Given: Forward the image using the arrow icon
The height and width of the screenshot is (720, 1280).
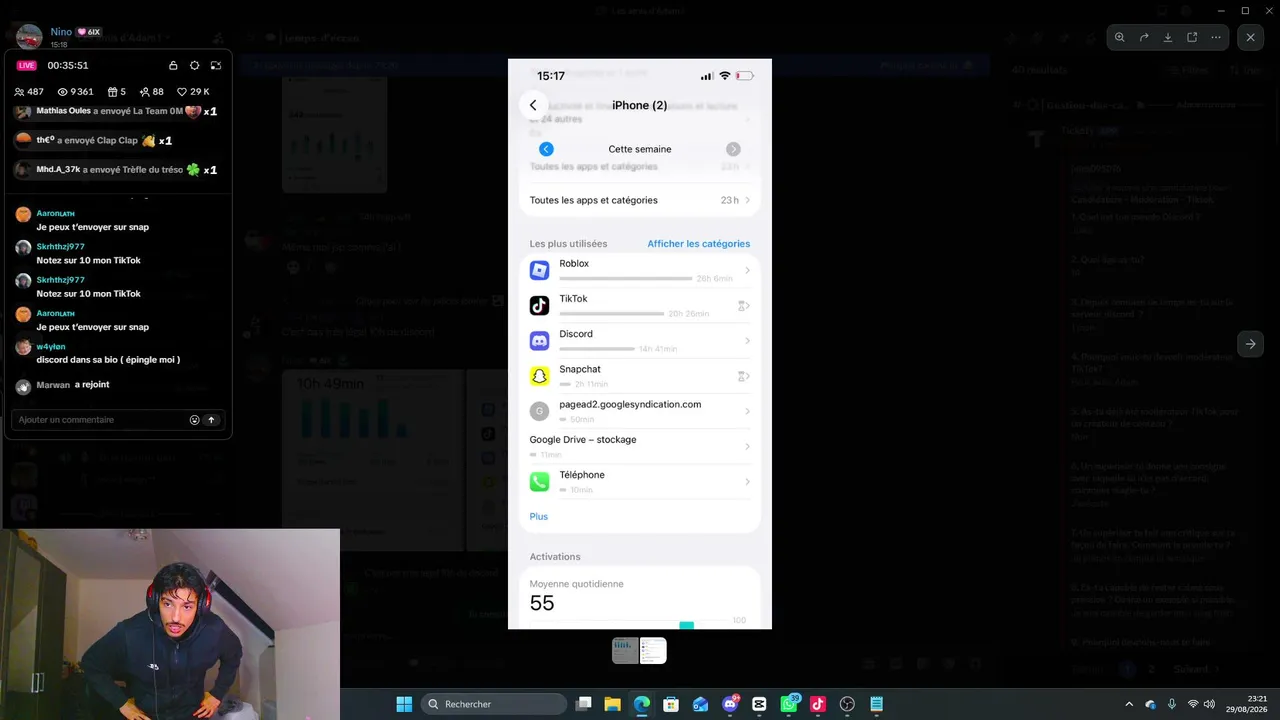Looking at the screenshot, I should [x=1144, y=37].
